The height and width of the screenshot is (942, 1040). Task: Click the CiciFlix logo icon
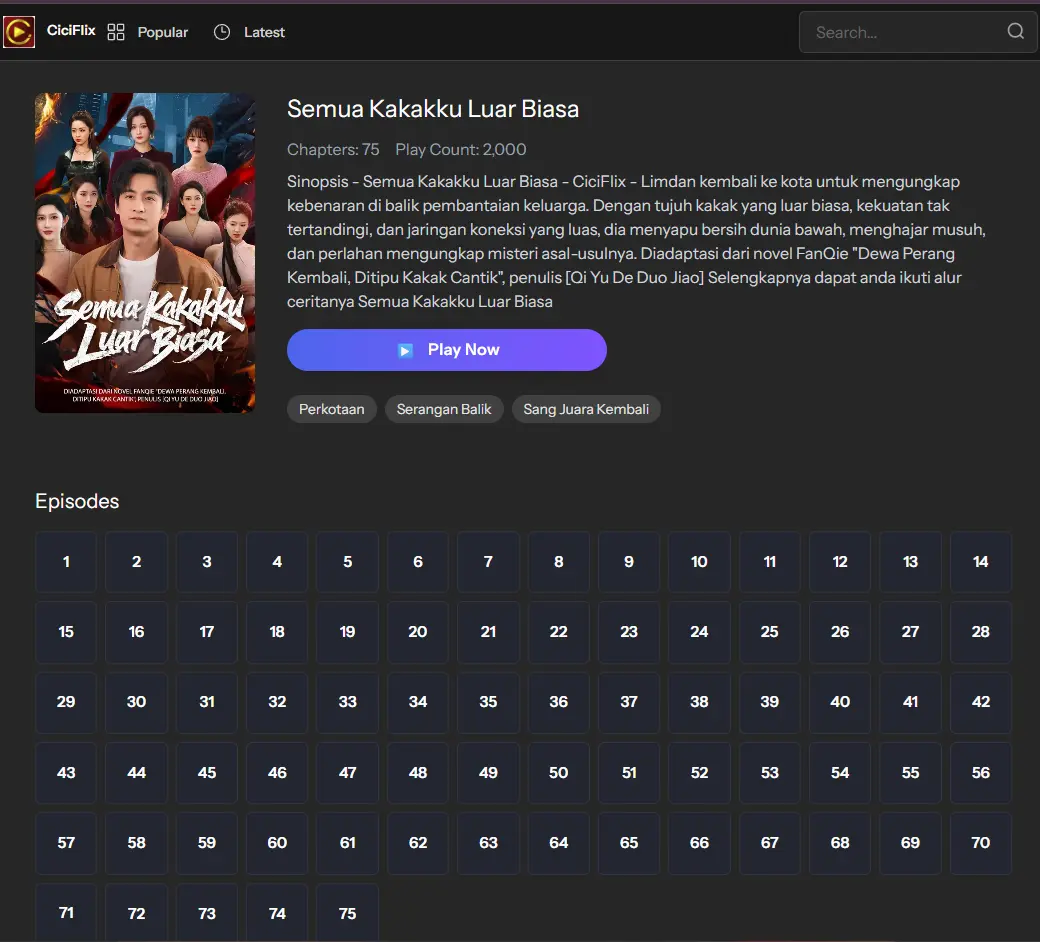click(19, 32)
